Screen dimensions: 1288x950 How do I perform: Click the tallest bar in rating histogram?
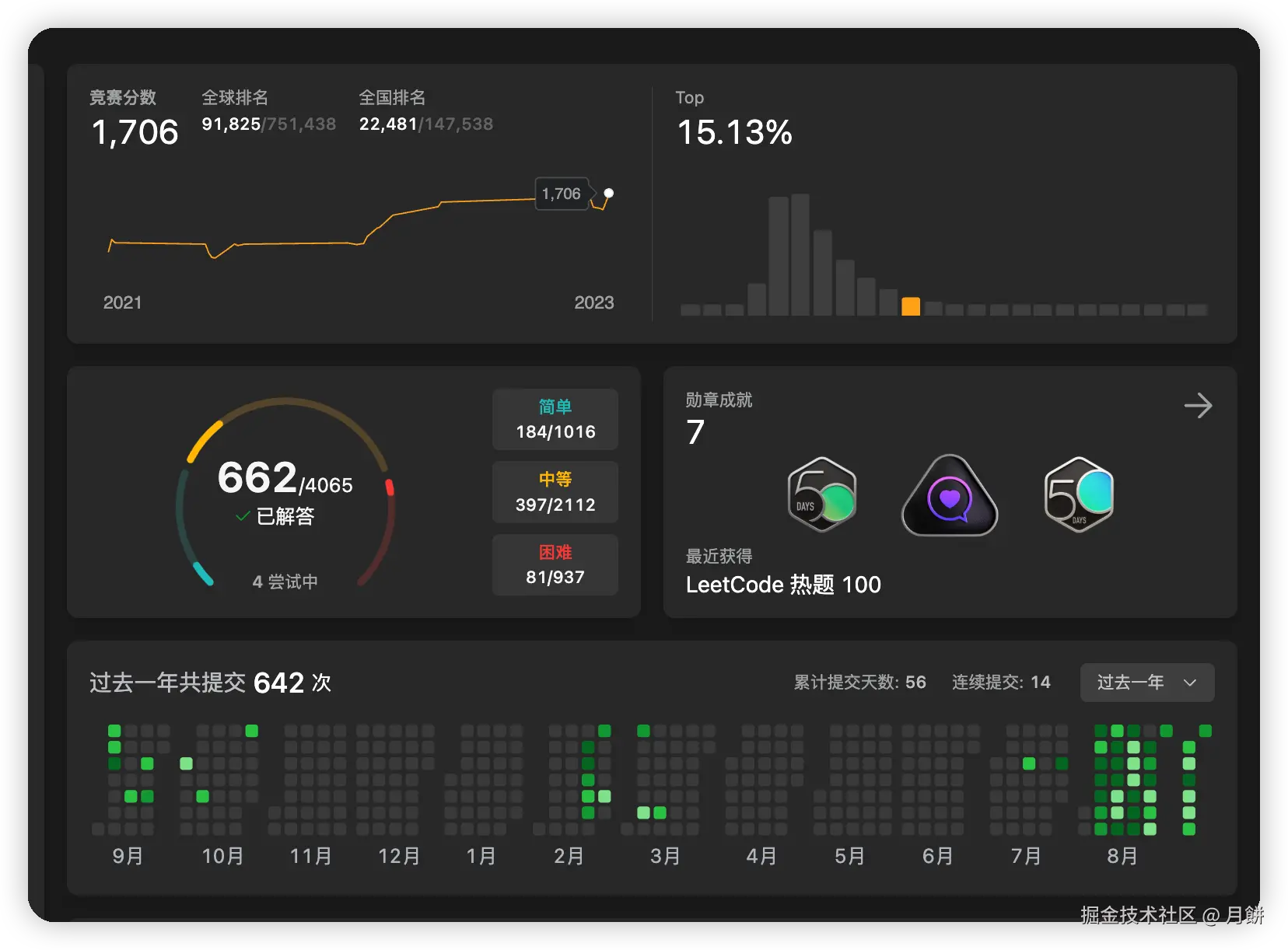click(800, 255)
